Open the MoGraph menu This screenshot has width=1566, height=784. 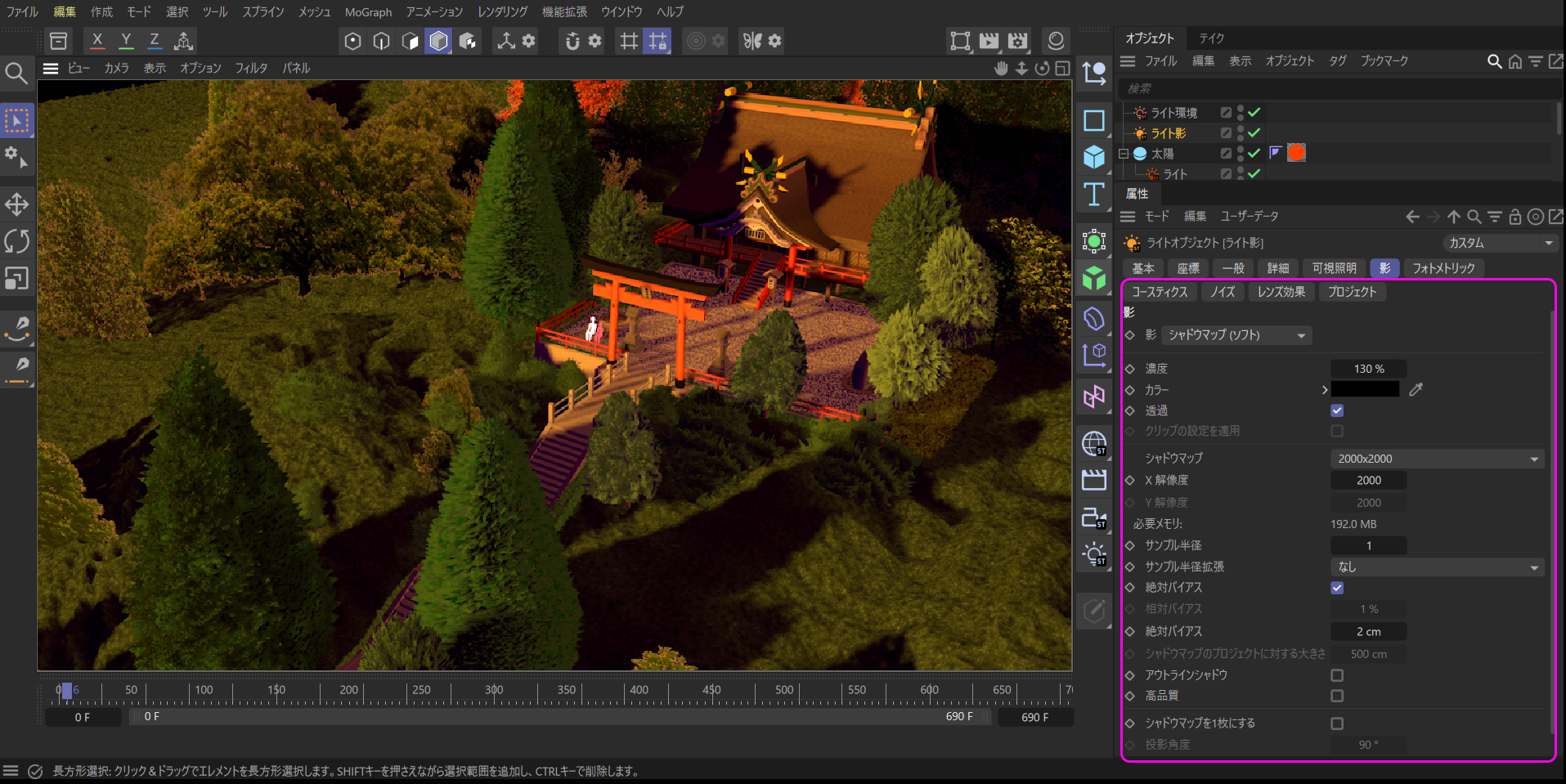coord(368,12)
